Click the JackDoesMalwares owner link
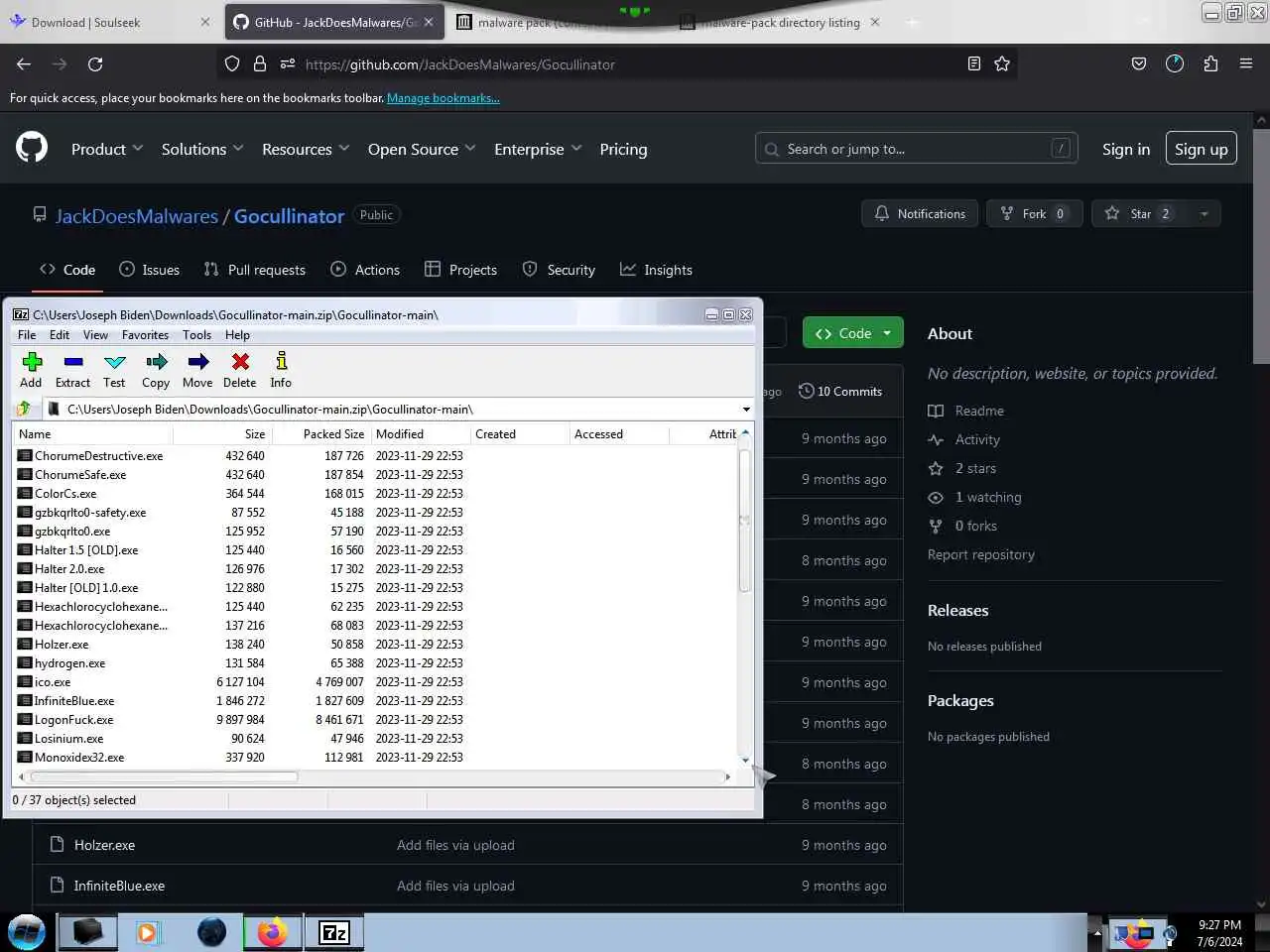Screen dimensions: 1270x952 (137, 216)
